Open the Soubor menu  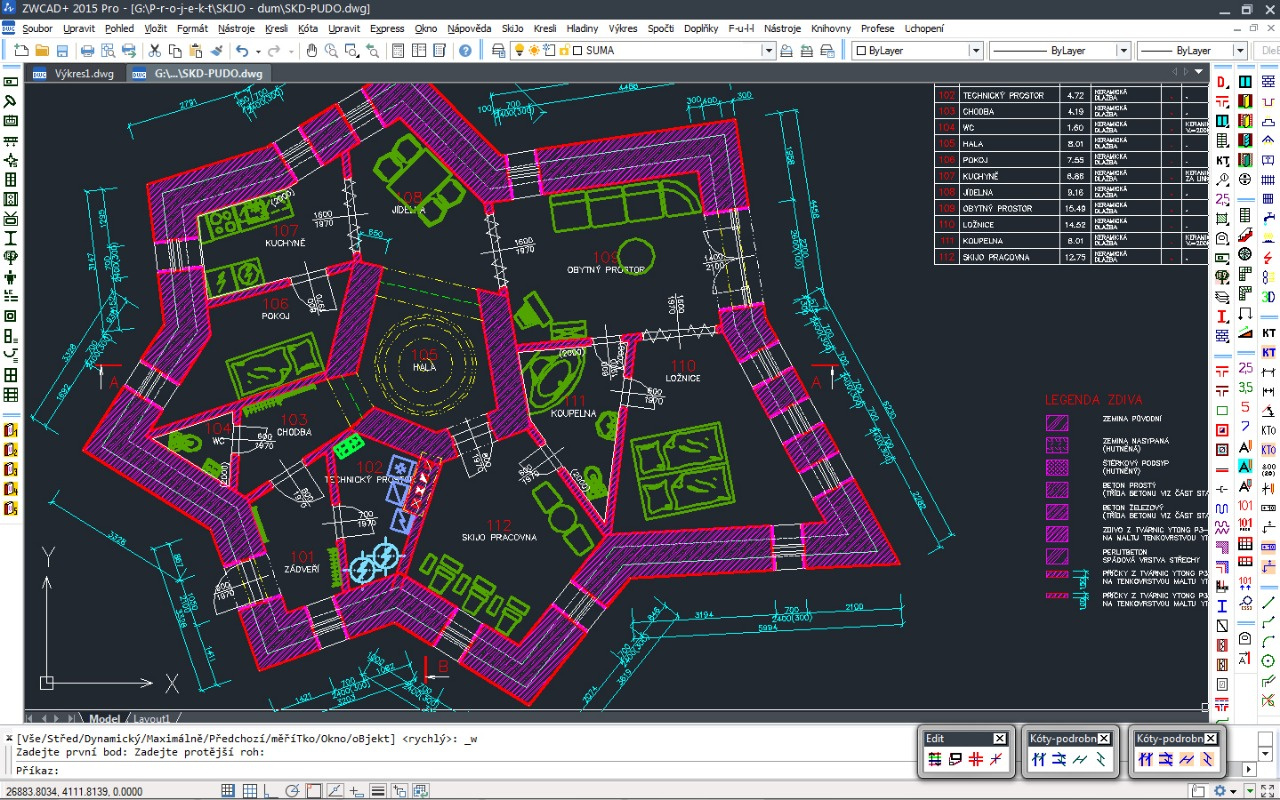coord(38,29)
